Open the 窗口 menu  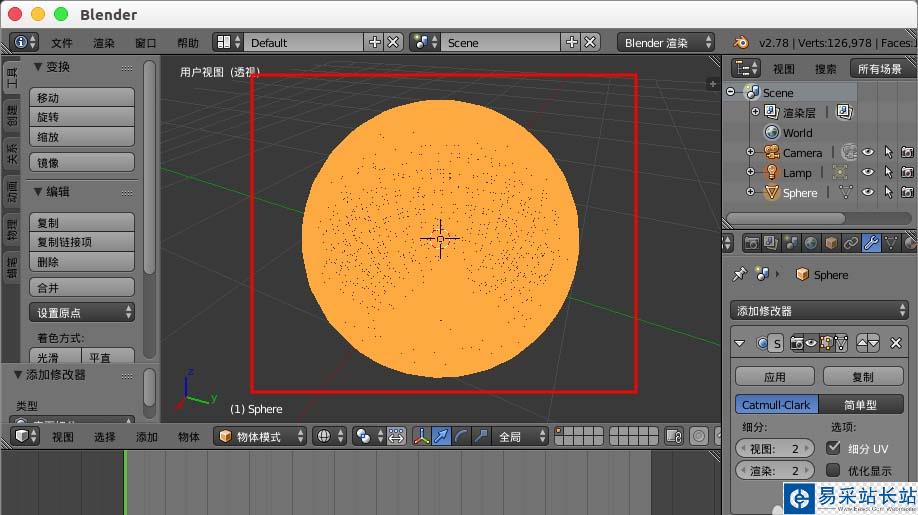coord(146,43)
